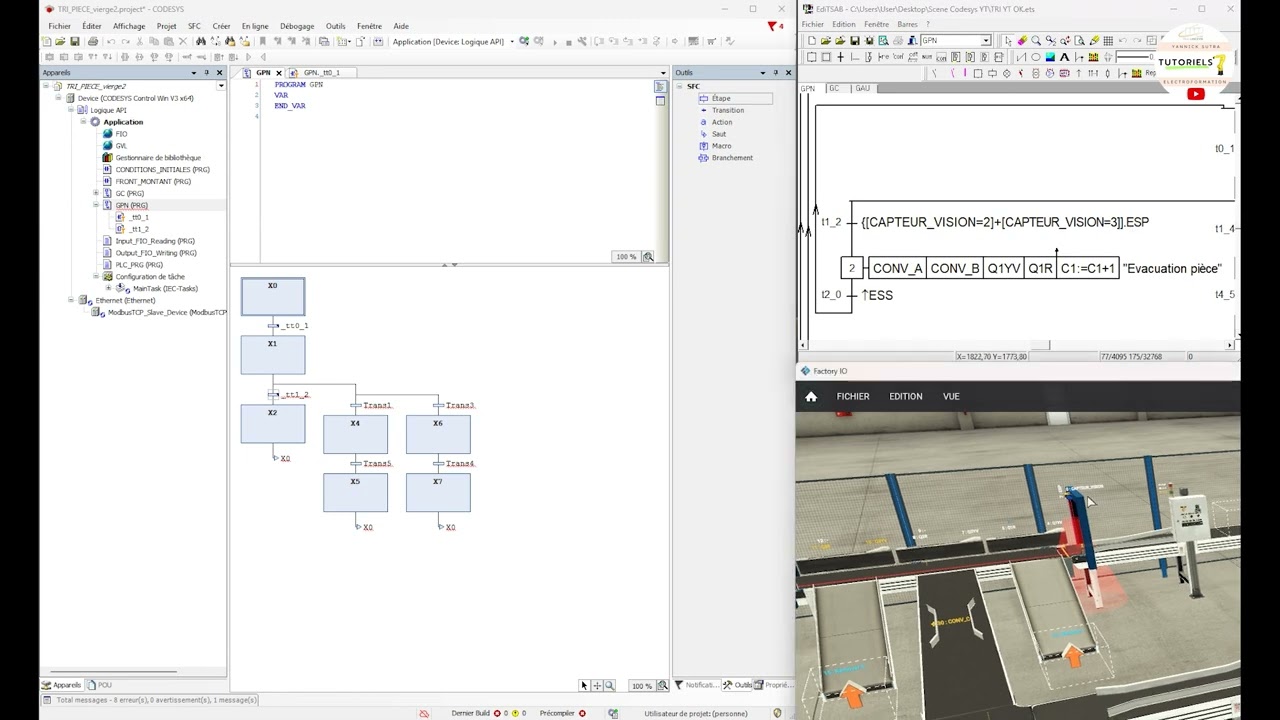Click the YouTube logo icon

[x=1196, y=94]
